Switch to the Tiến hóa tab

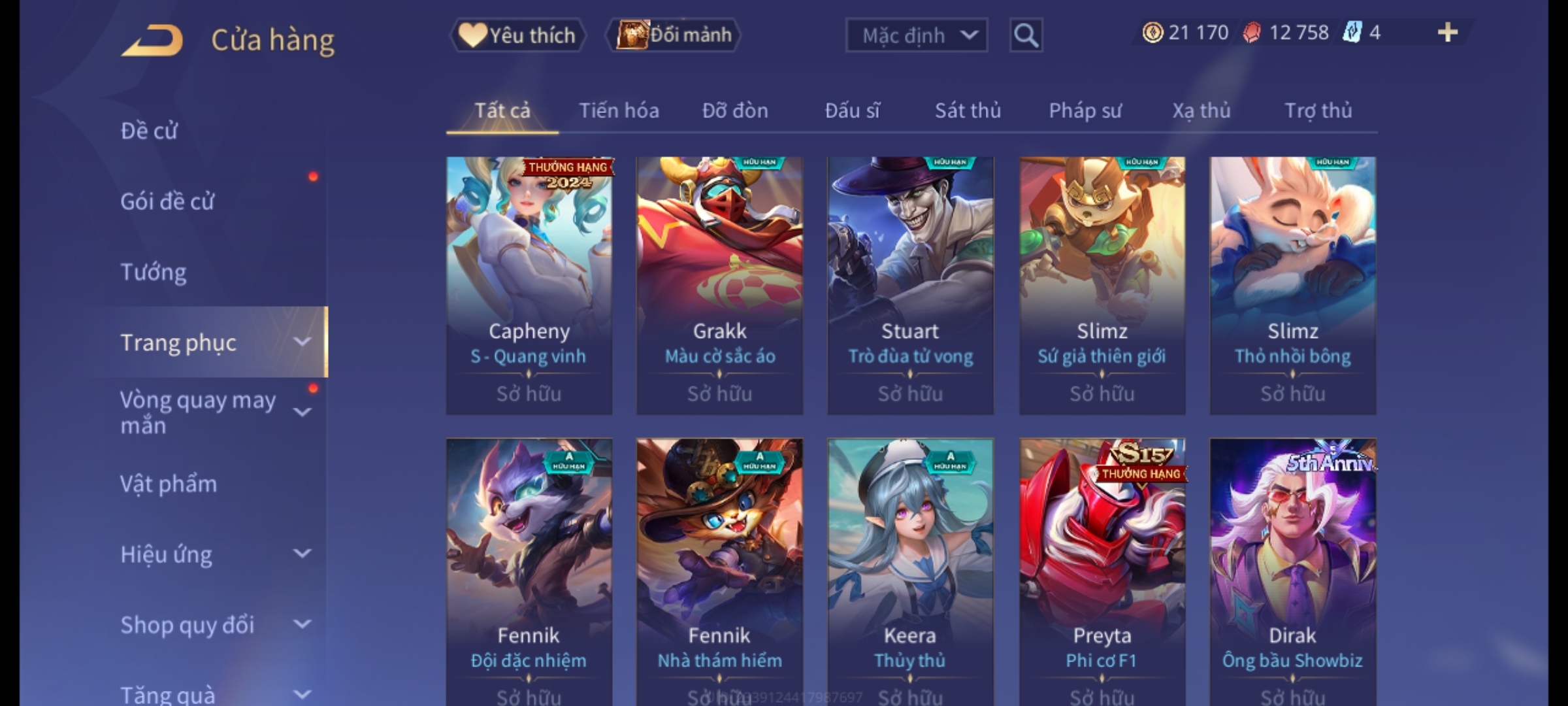coord(619,110)
